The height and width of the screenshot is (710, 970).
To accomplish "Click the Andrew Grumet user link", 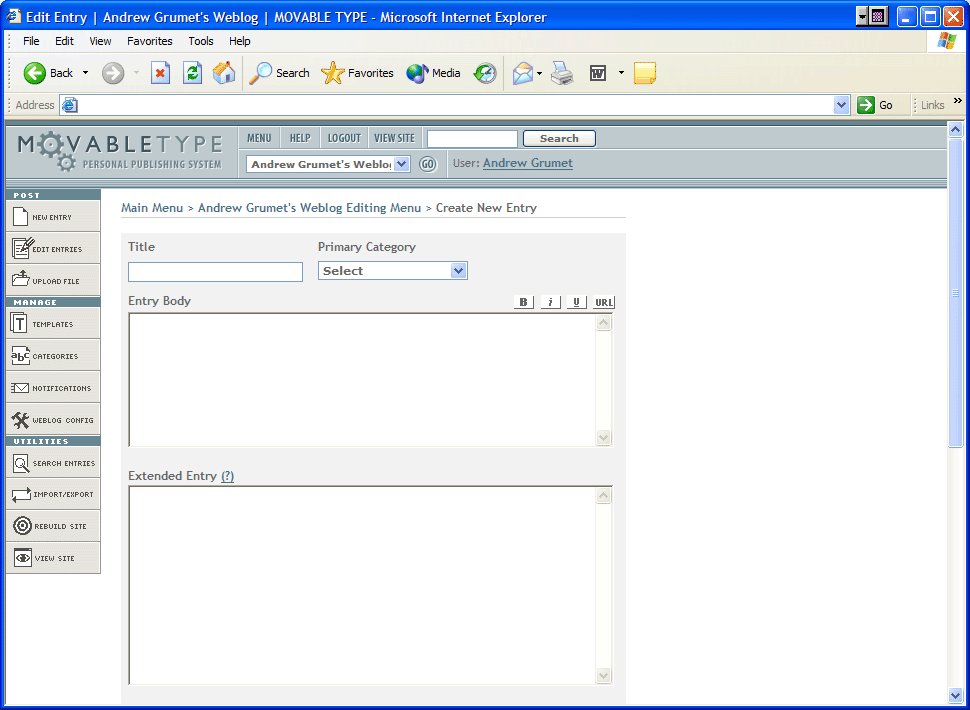I will (x=528, y=163).
